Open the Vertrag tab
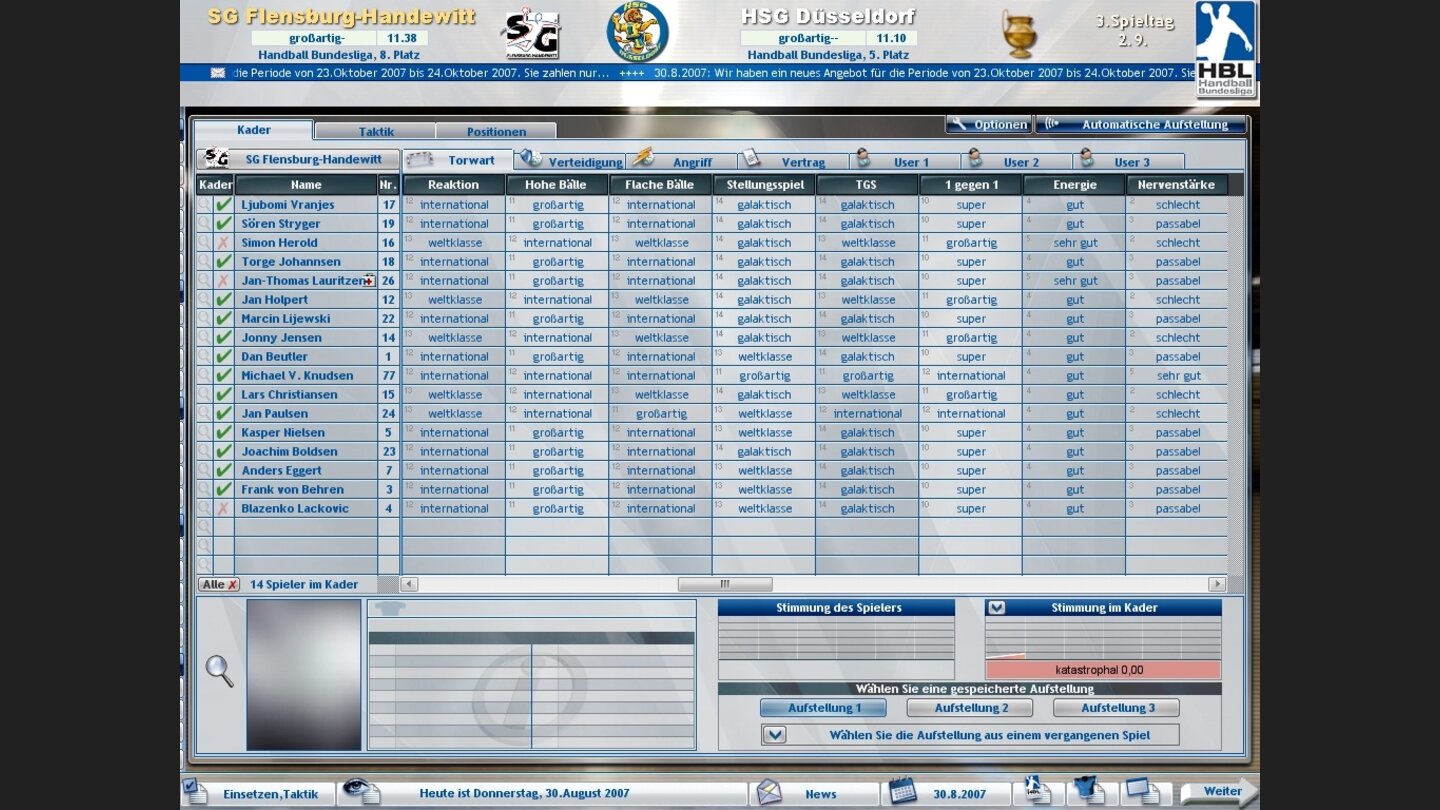This screenshot has width=1440, height=810. pyautogui.click(x=795, y=161)
